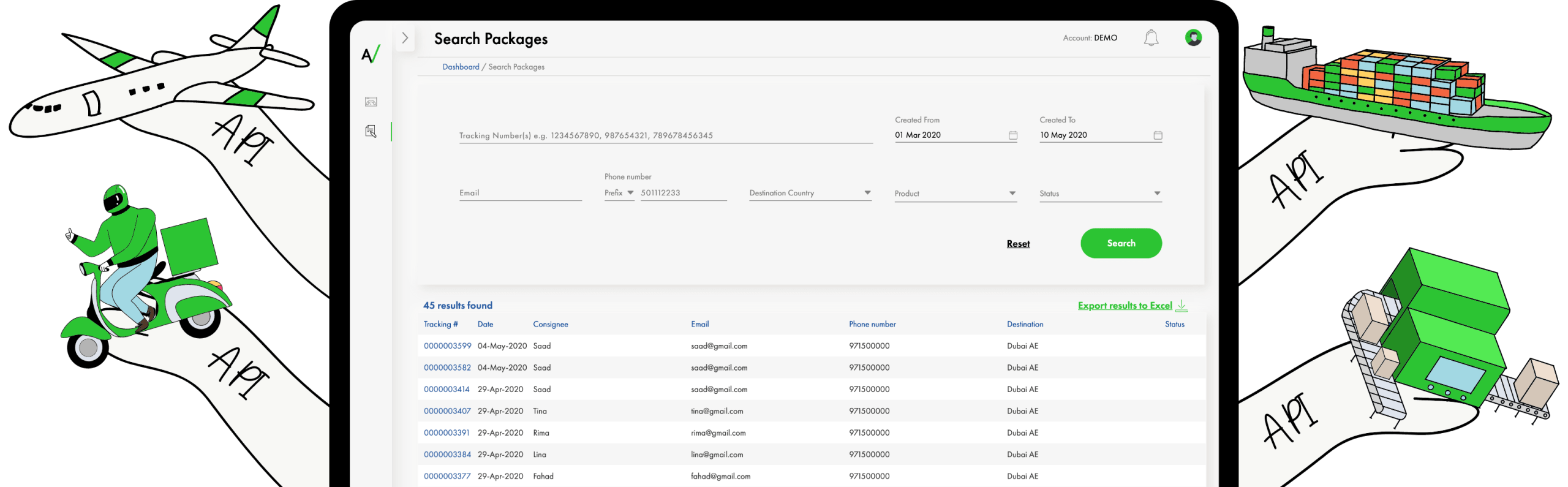The image size is (1568, 487).
Task: Open tracking number 0000003599
Action: (447, 346)
